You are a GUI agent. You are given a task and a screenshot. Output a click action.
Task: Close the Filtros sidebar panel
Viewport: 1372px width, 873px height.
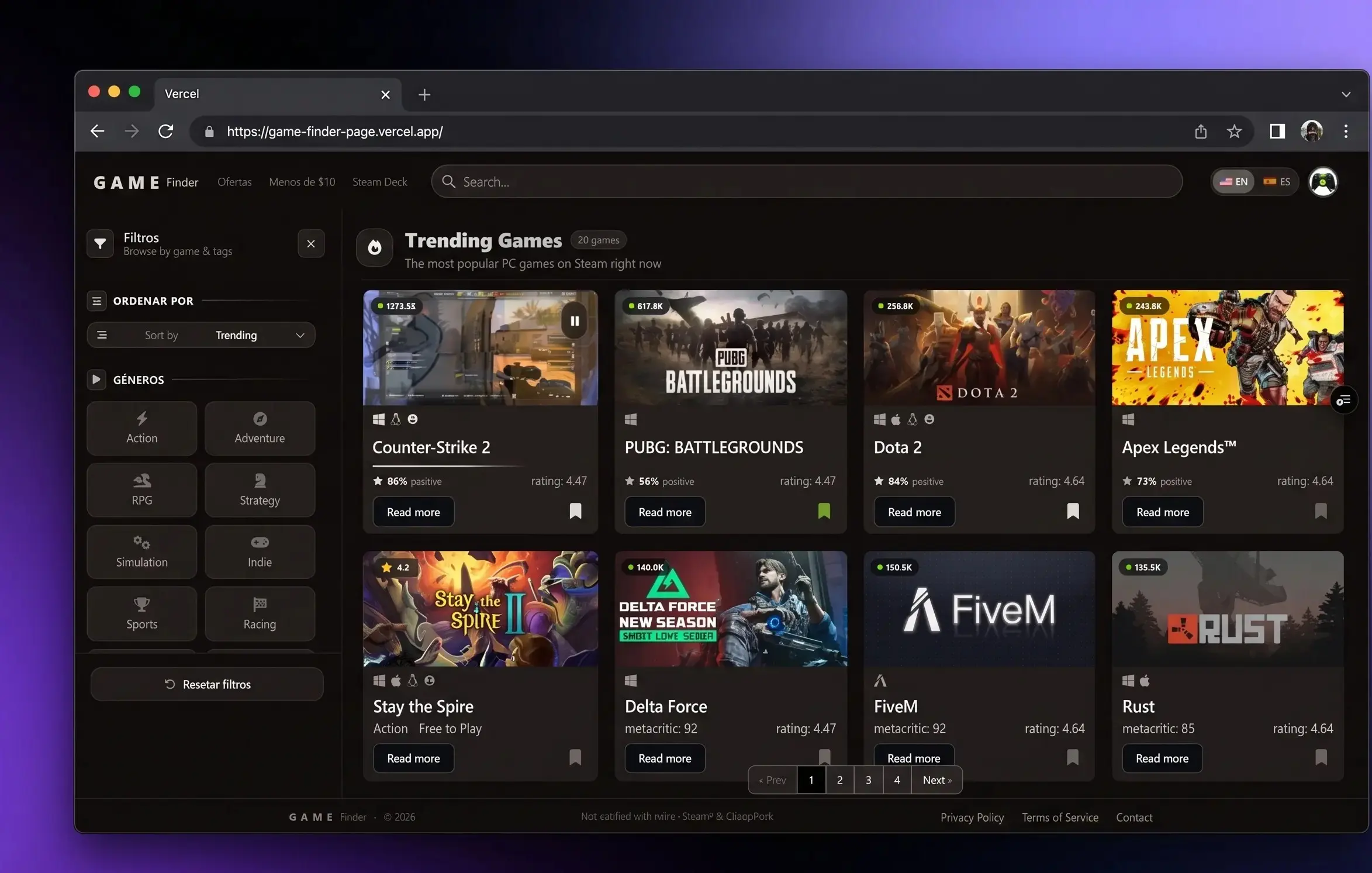pos(311,244)
